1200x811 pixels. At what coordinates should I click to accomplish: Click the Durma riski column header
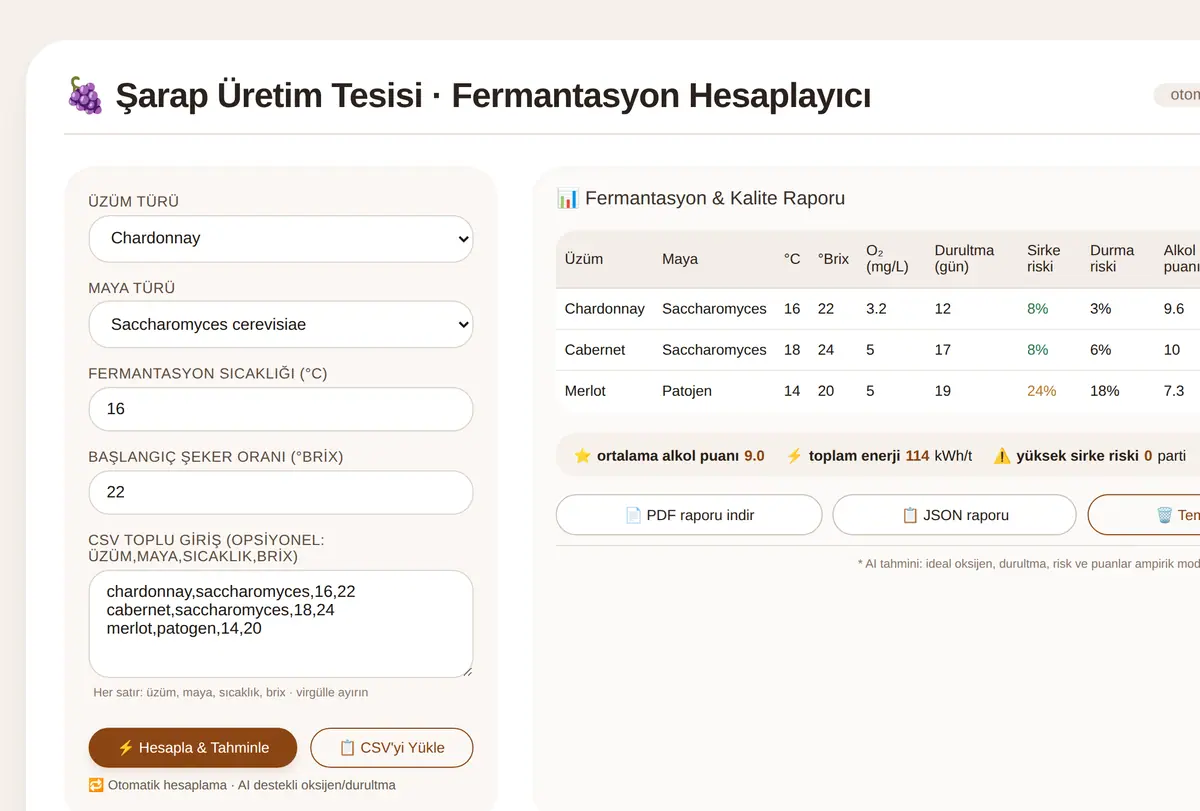tap(1112, 259)
